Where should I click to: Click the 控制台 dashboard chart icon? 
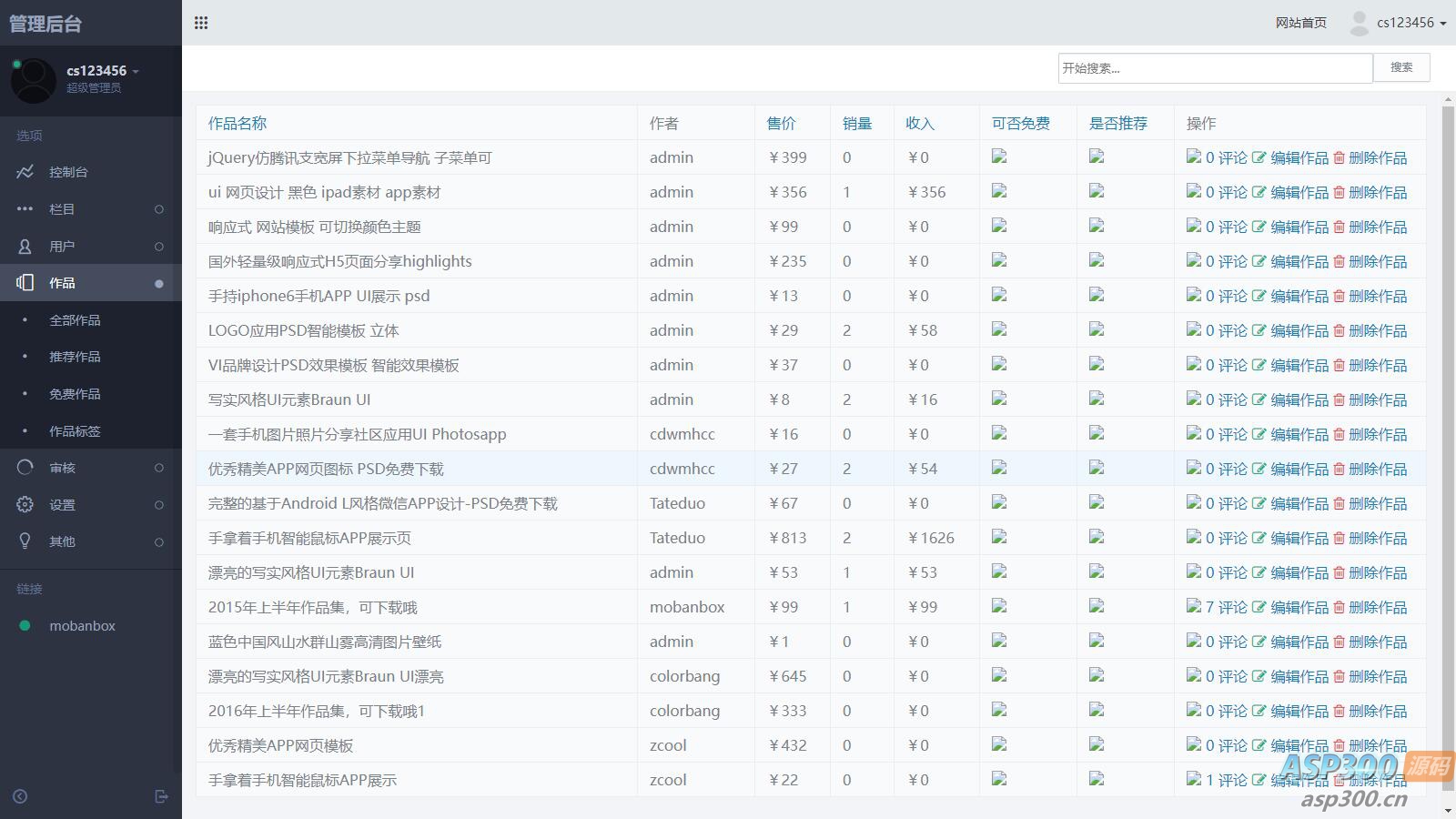tap(25, 172)
